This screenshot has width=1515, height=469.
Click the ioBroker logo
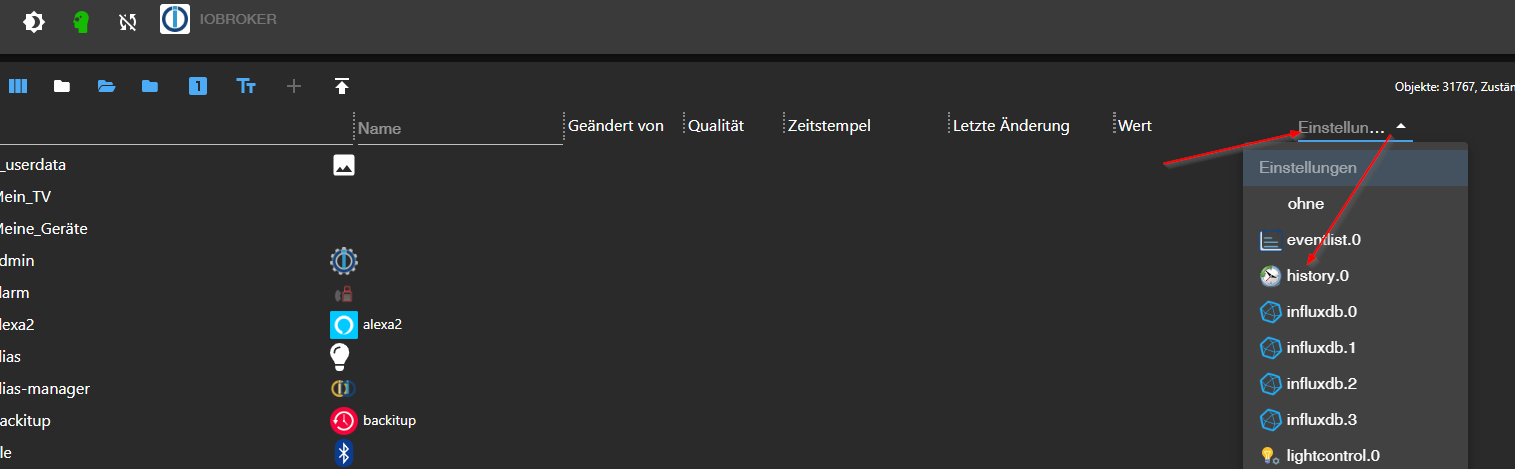tap(175, 19)
